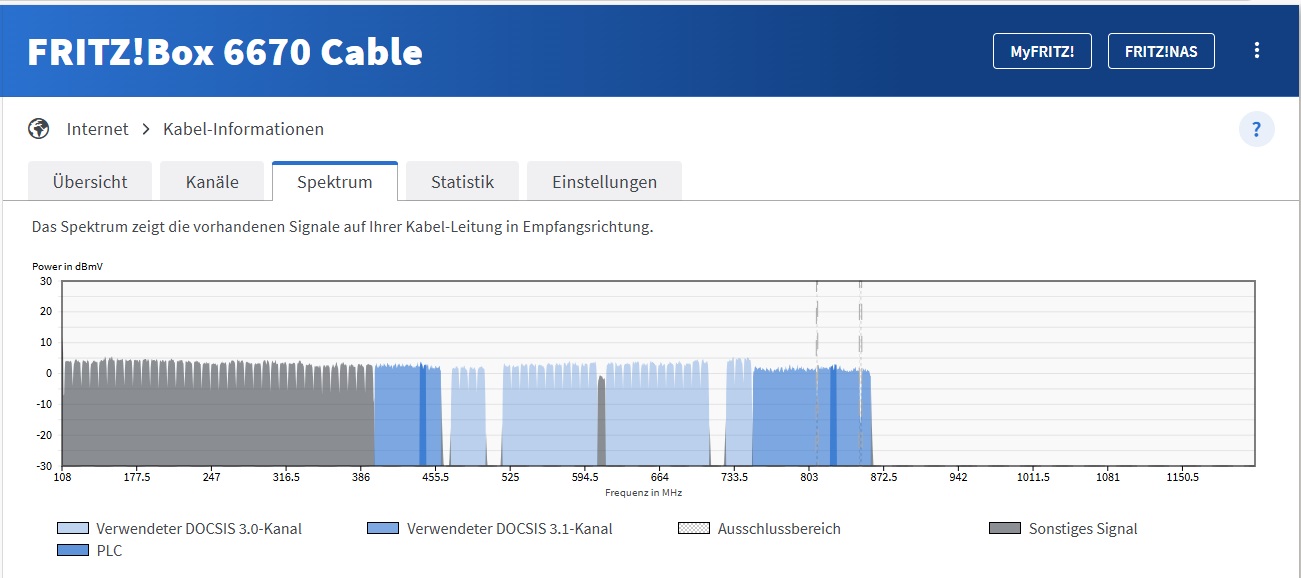Image resolution: width=1301 pixels, height=578 pixels.
Task: Click the Verwendeter DOCSIS 3.1-Kanal label
Action: [x=510, y=529]
